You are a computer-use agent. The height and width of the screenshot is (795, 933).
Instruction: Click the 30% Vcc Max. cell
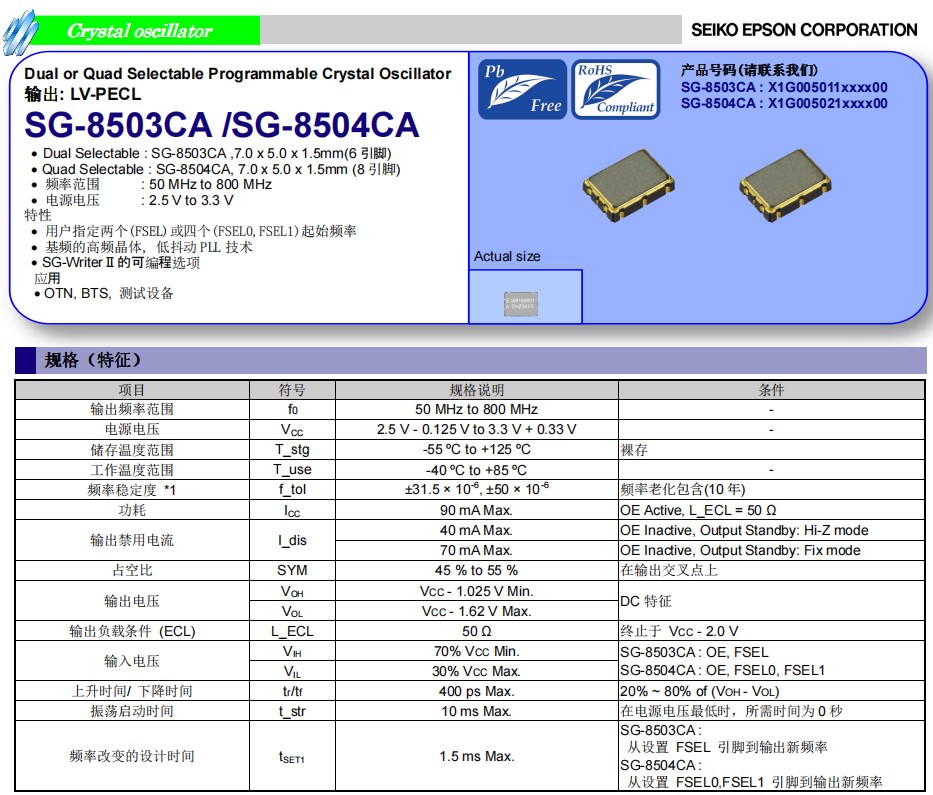(477, 672)
